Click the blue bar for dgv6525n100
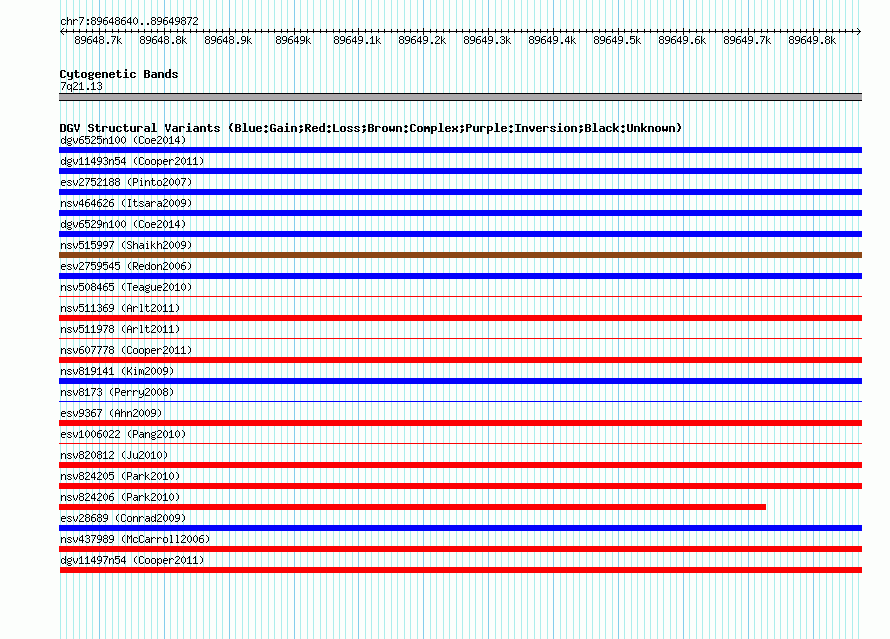Viewport: 890px width, 639px height. [460, 150]
